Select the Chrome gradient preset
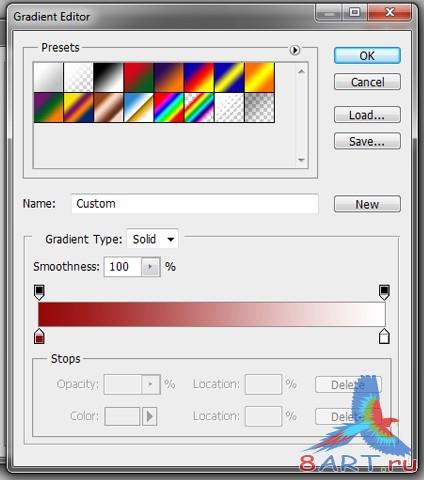 tap(139, 108)
